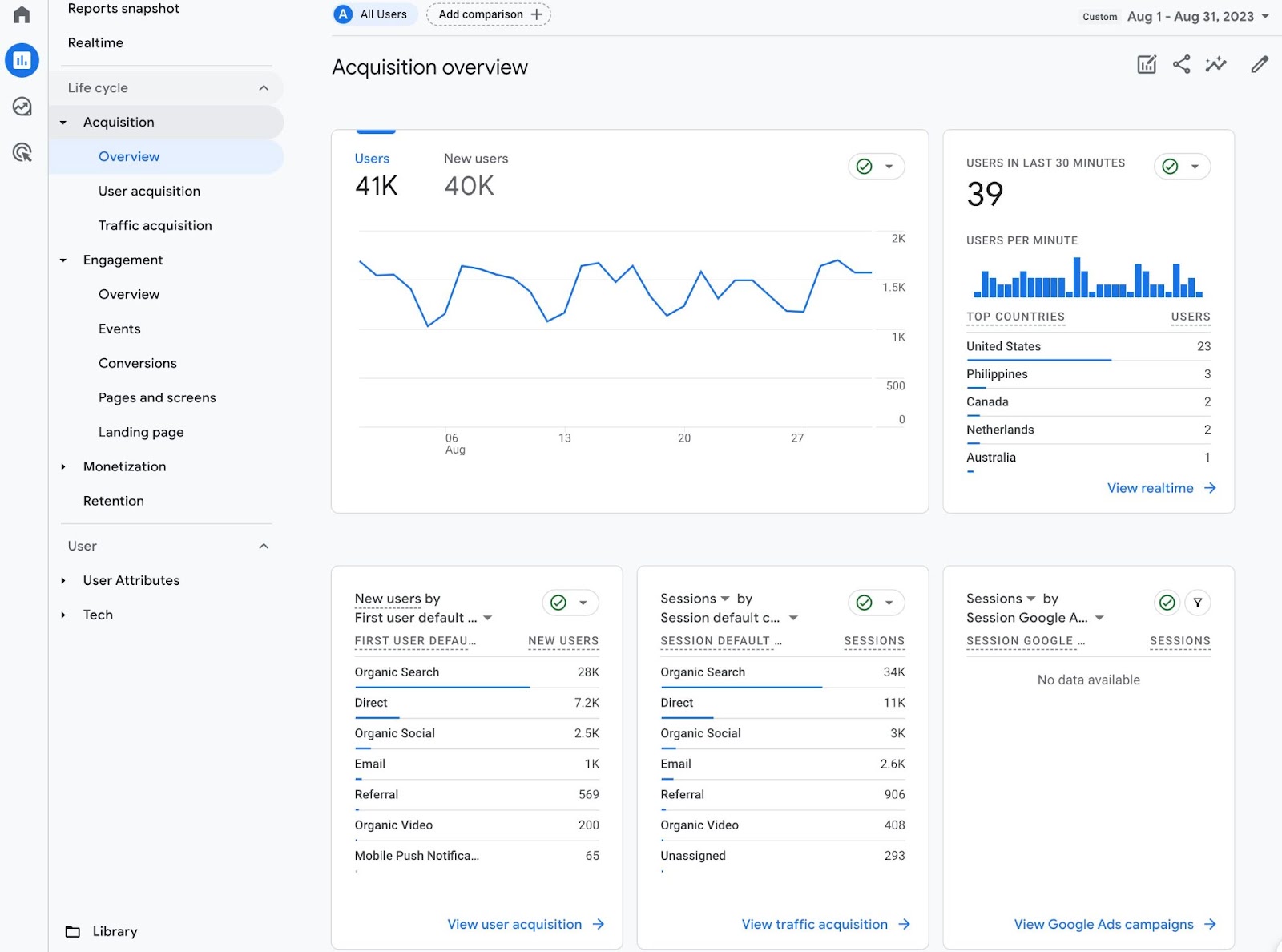The image size is (1282, 952).
Task: Open the Explore icon in left rail
Action: (x=22, y=107)
